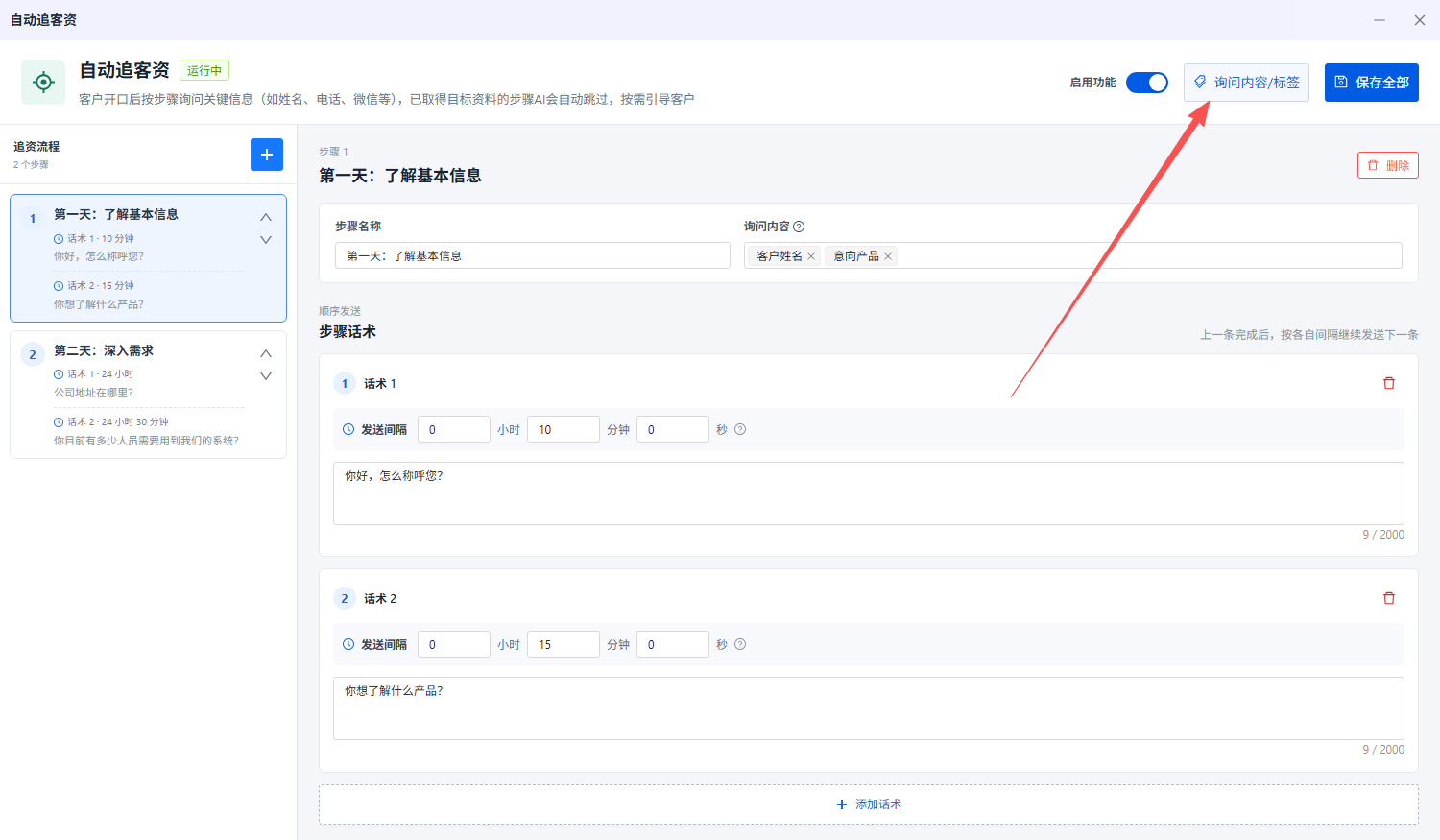This screenshot has height=840, width=1440.
Task: Click the text area containing 你好，怎么称呼您？
Action: tap(869, 493)
